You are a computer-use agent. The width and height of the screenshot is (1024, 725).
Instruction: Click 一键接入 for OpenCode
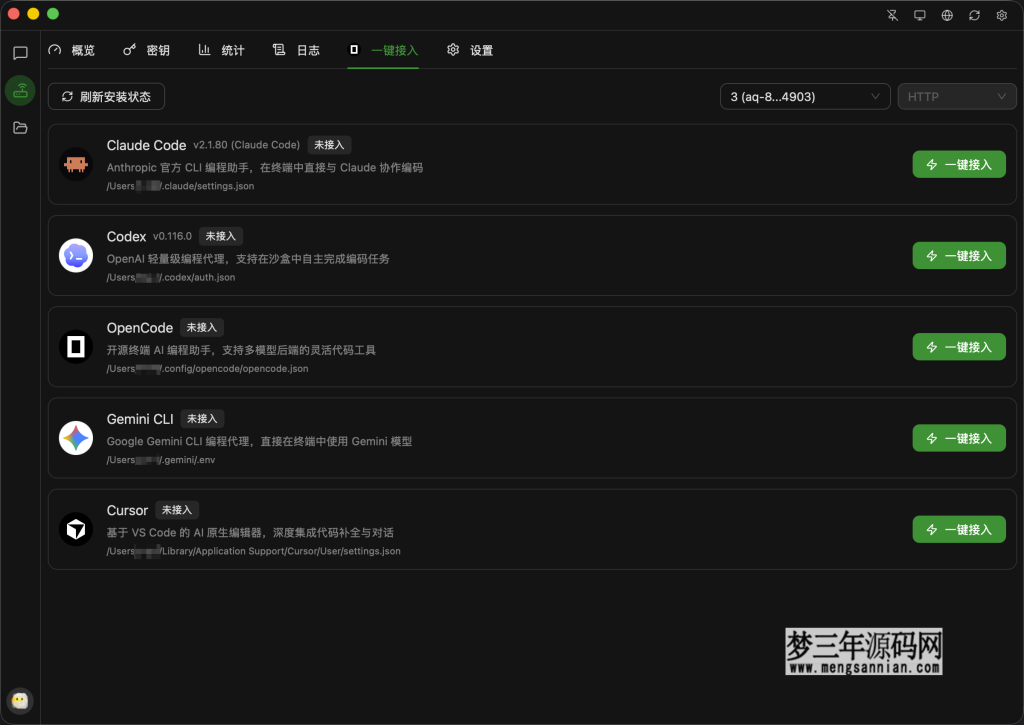coord(959,347)
